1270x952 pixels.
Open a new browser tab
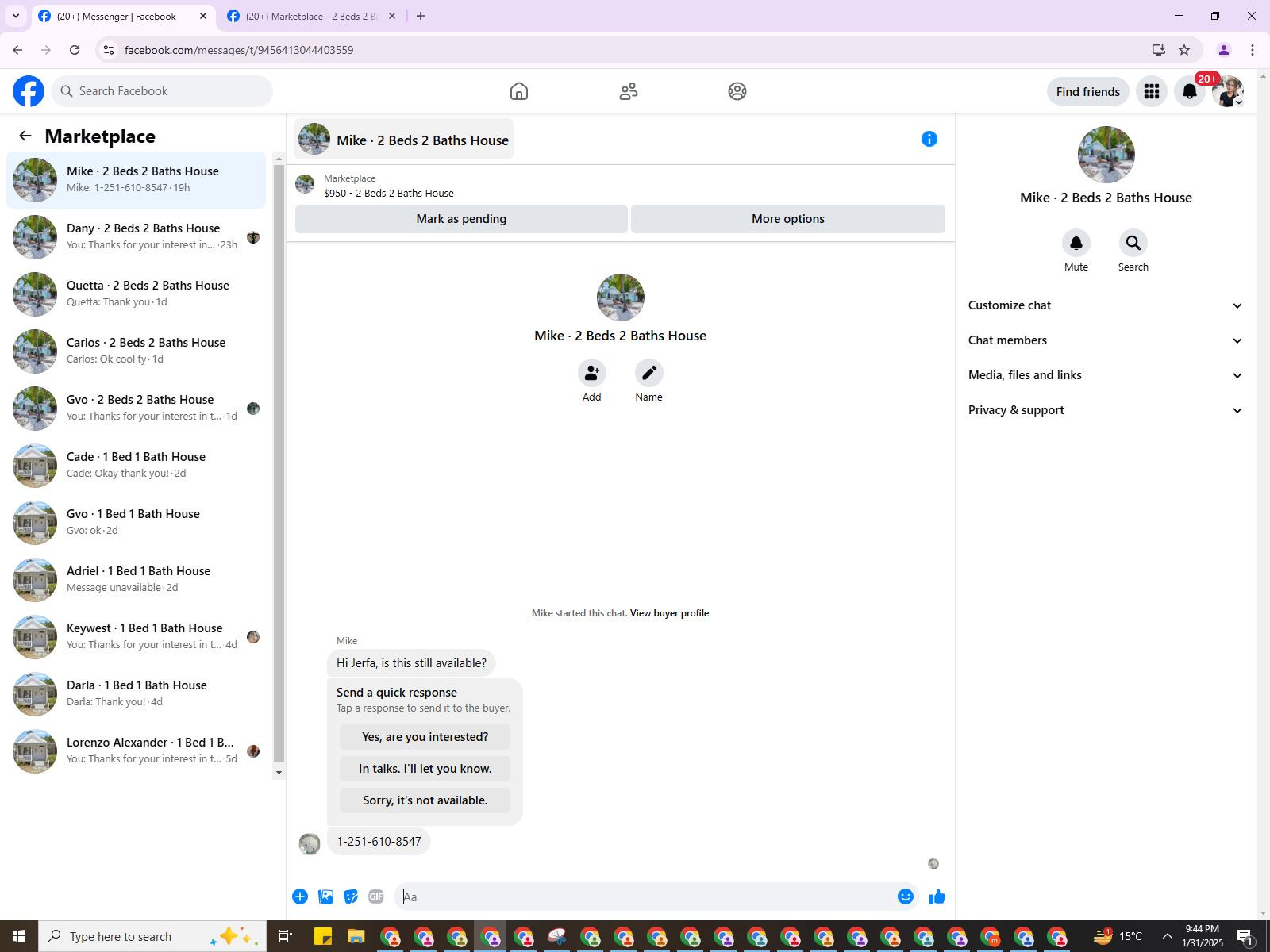click(x=421, y=16)
